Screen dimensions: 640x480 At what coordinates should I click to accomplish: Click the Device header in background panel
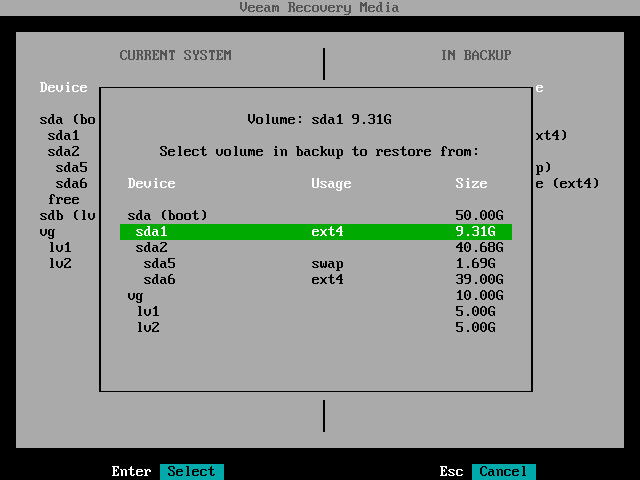tap(63, 87)
